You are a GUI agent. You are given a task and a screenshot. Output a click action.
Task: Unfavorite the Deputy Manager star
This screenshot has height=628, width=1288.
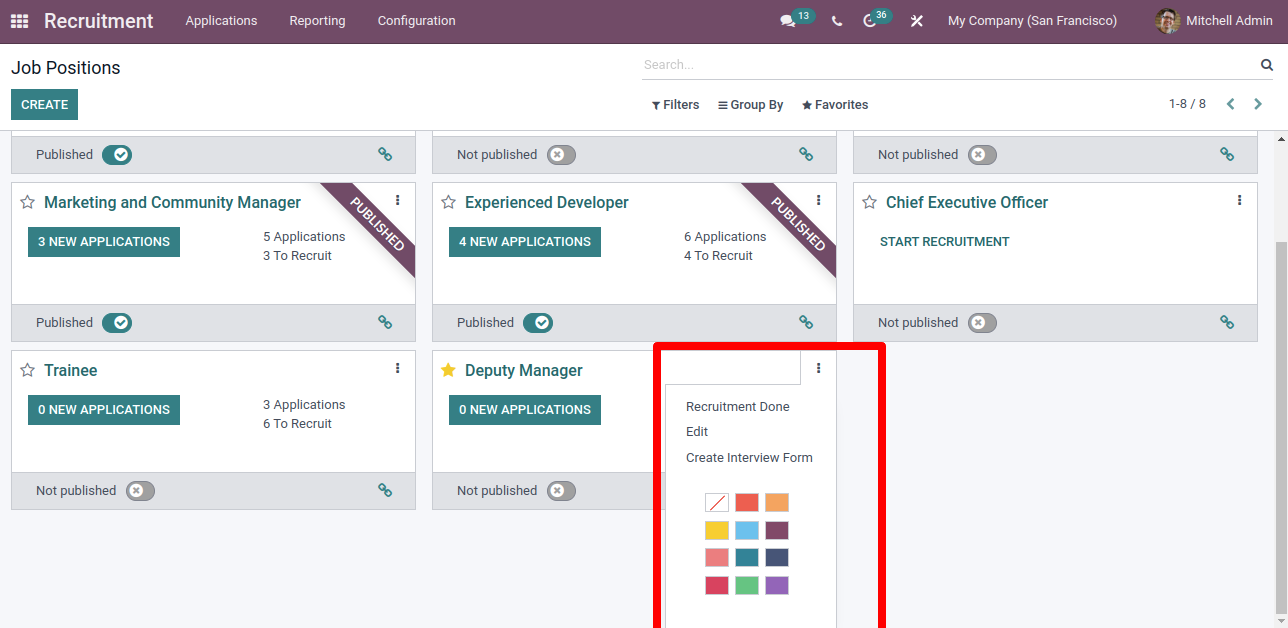coord(449,371)
